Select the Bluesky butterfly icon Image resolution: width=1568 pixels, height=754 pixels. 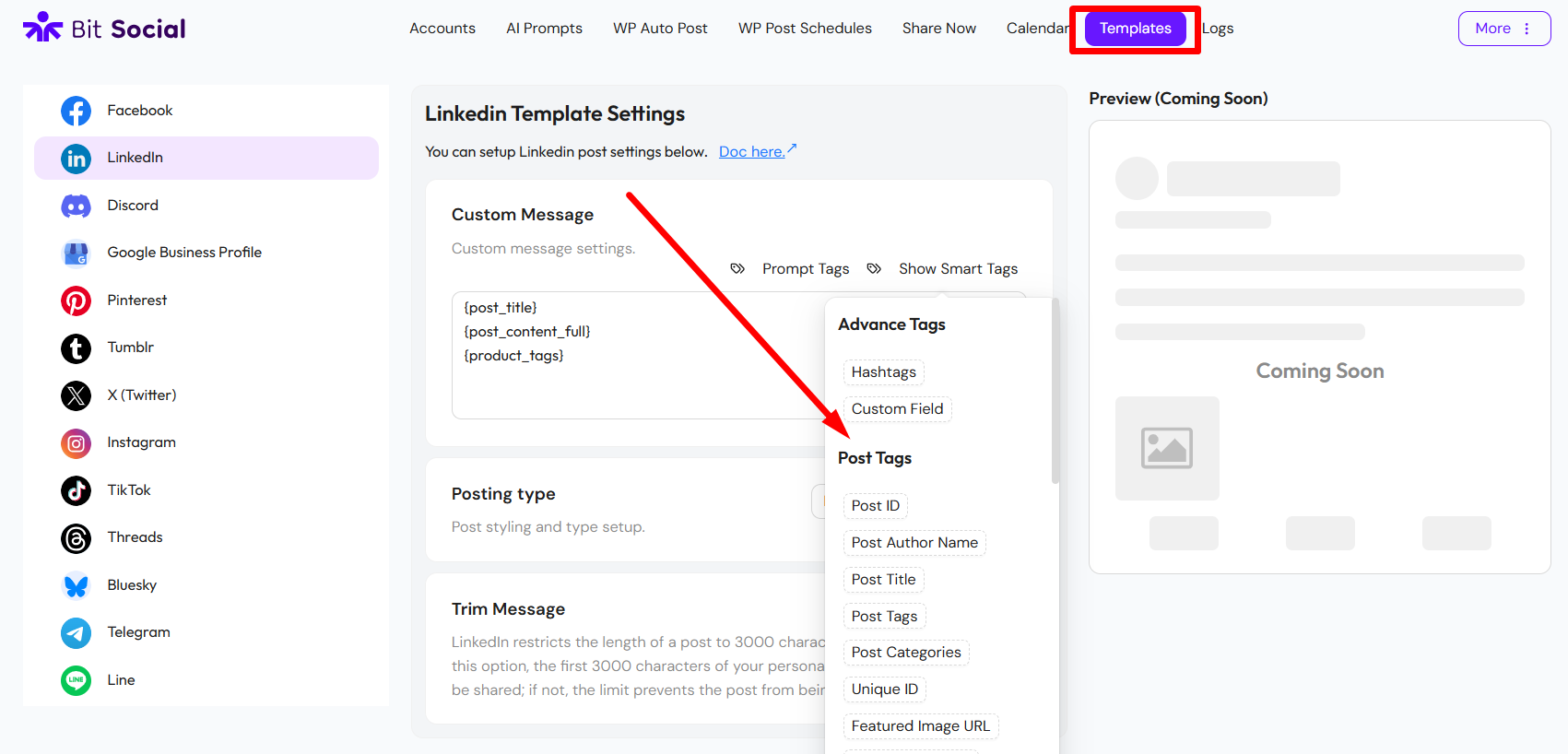click(76, 585)
